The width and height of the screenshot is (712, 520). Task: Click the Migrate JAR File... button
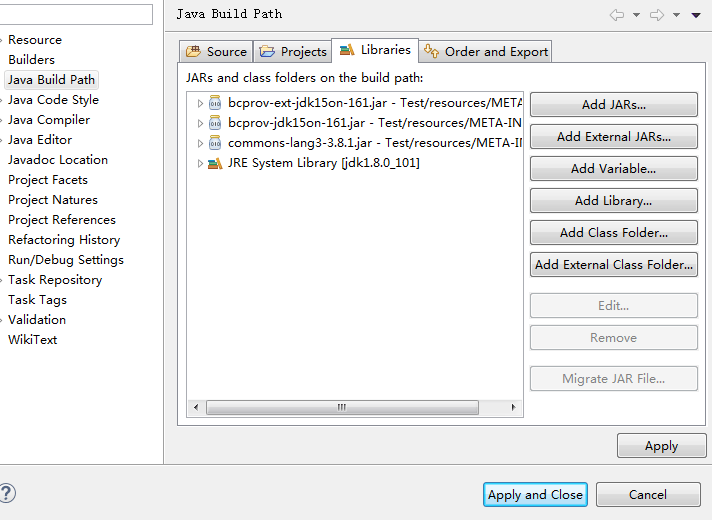[613, 379]
